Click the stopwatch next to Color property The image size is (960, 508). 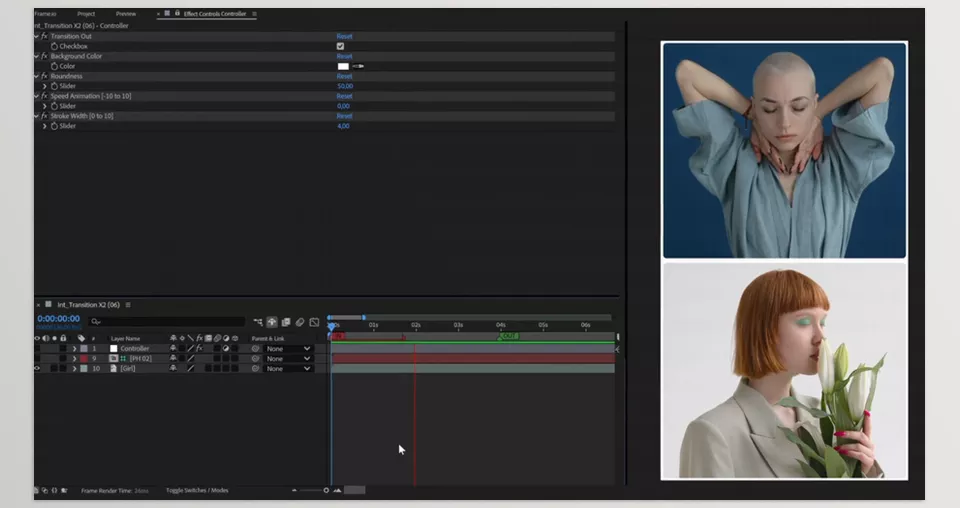pyautogui.click(x=54, y=66)
